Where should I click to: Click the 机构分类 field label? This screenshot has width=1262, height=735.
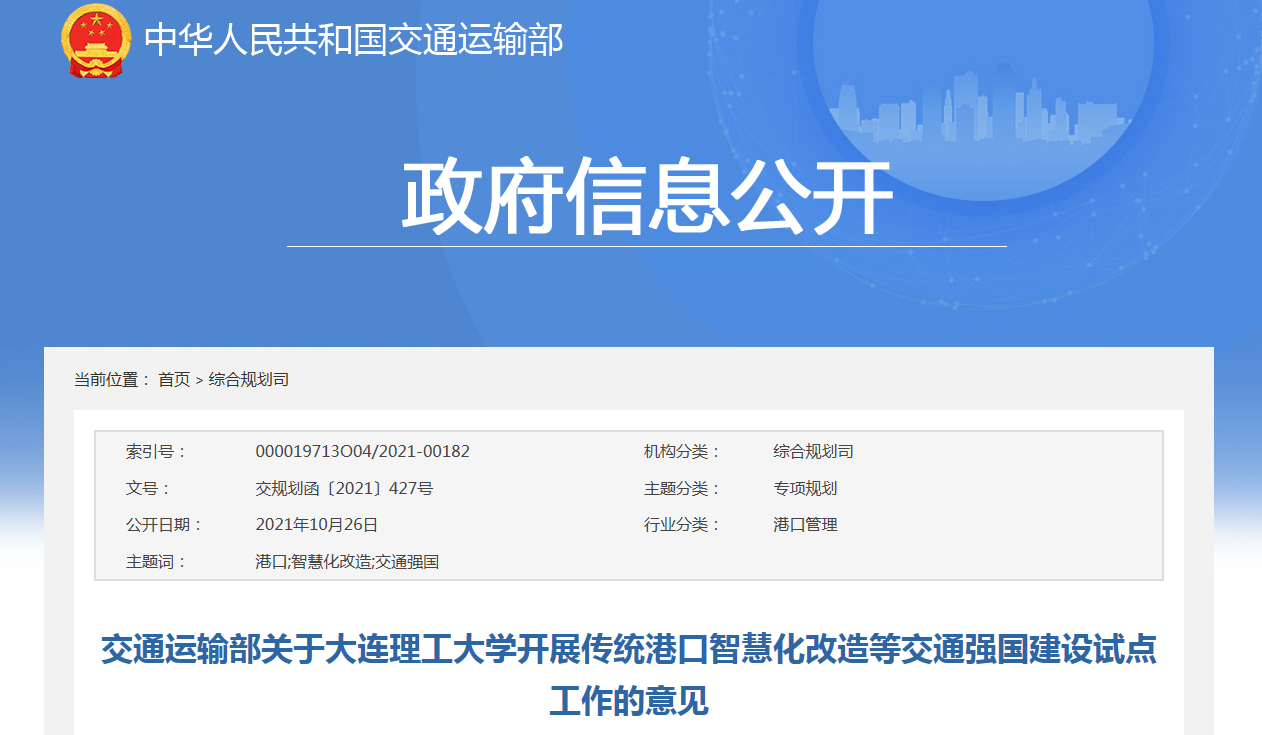[x=682, y=452]
